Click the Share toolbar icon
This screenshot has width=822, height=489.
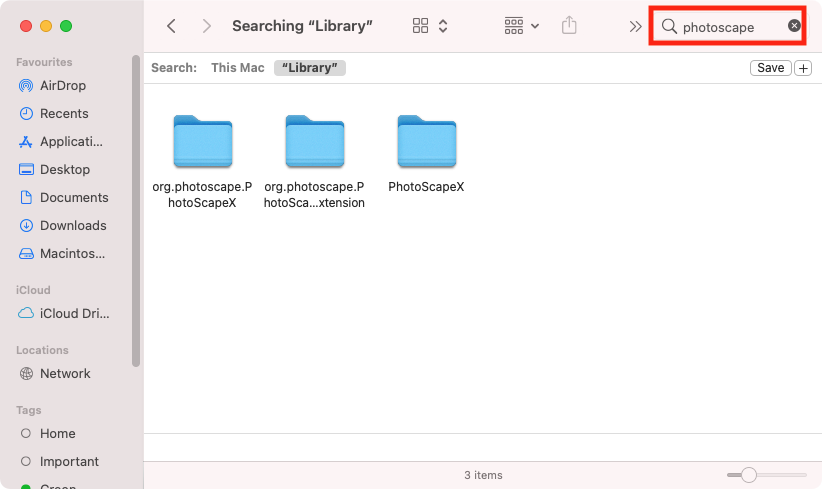click(569, 25)
